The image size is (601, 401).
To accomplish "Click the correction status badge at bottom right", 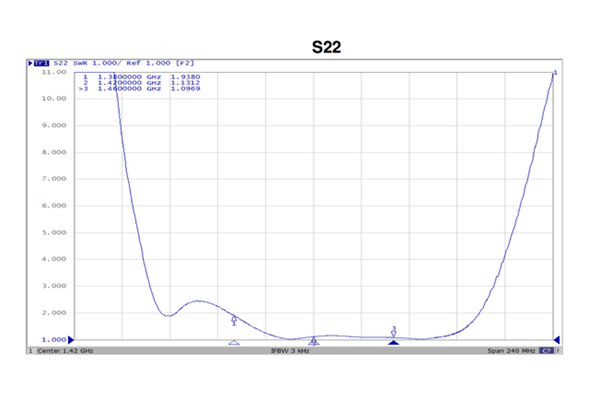I will click(x=547, y=352).
